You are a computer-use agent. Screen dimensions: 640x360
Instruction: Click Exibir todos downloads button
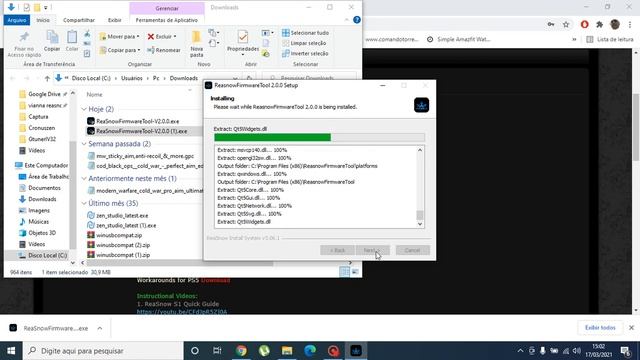600,328
